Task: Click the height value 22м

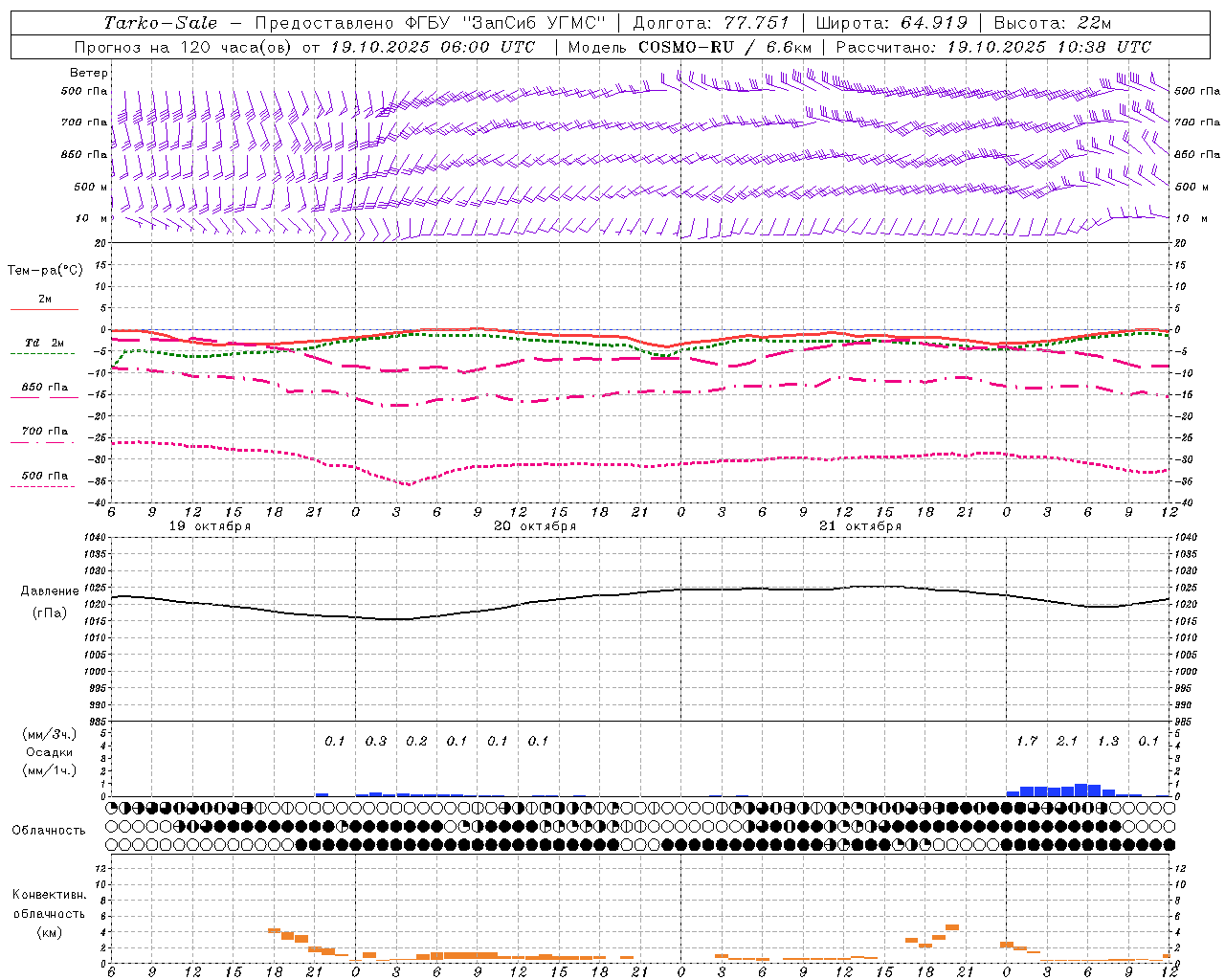Action: pyautogui.click(x=1094, y=23)
